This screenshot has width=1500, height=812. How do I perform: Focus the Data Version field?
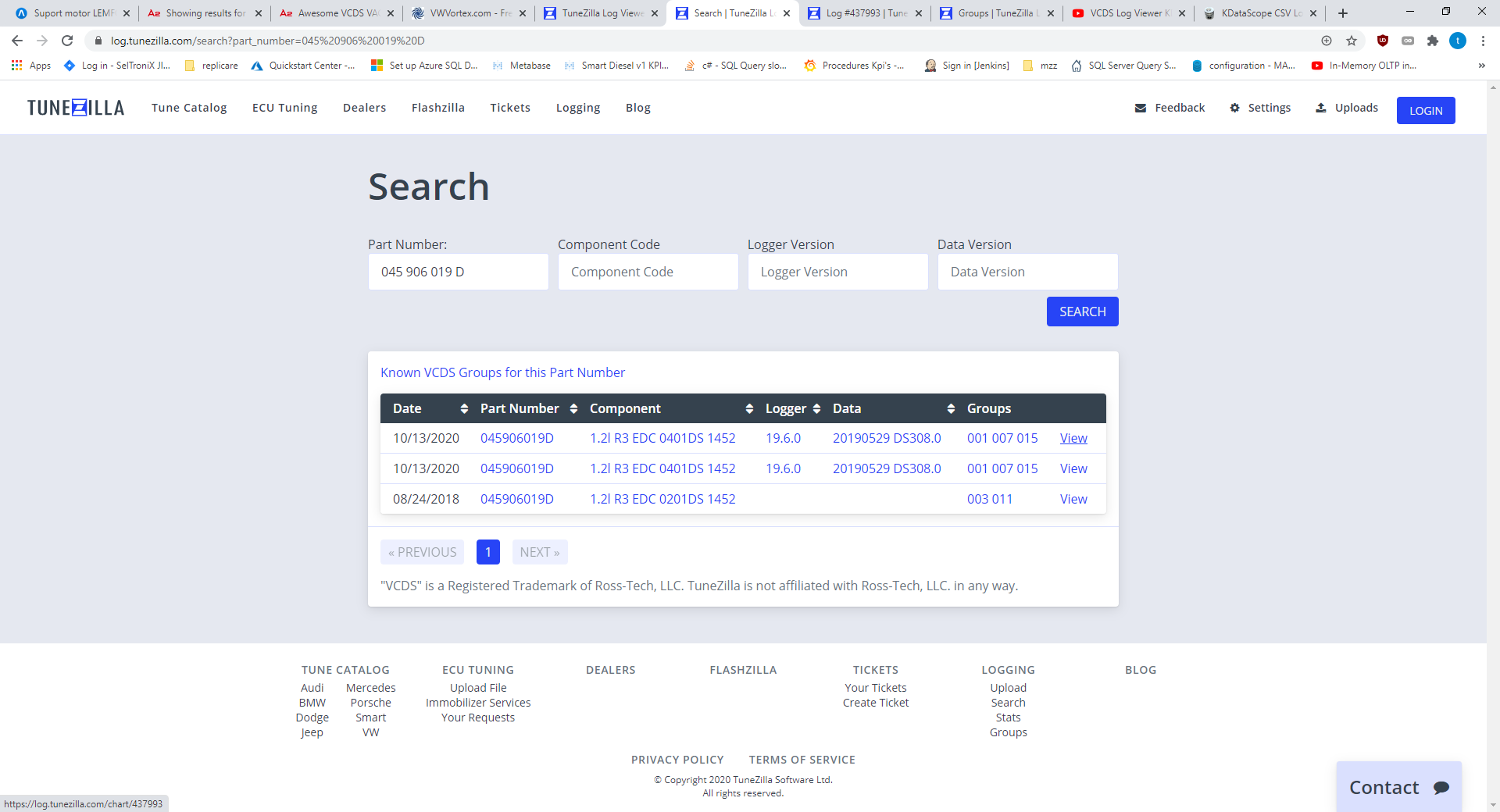(x=1028, y=272)
